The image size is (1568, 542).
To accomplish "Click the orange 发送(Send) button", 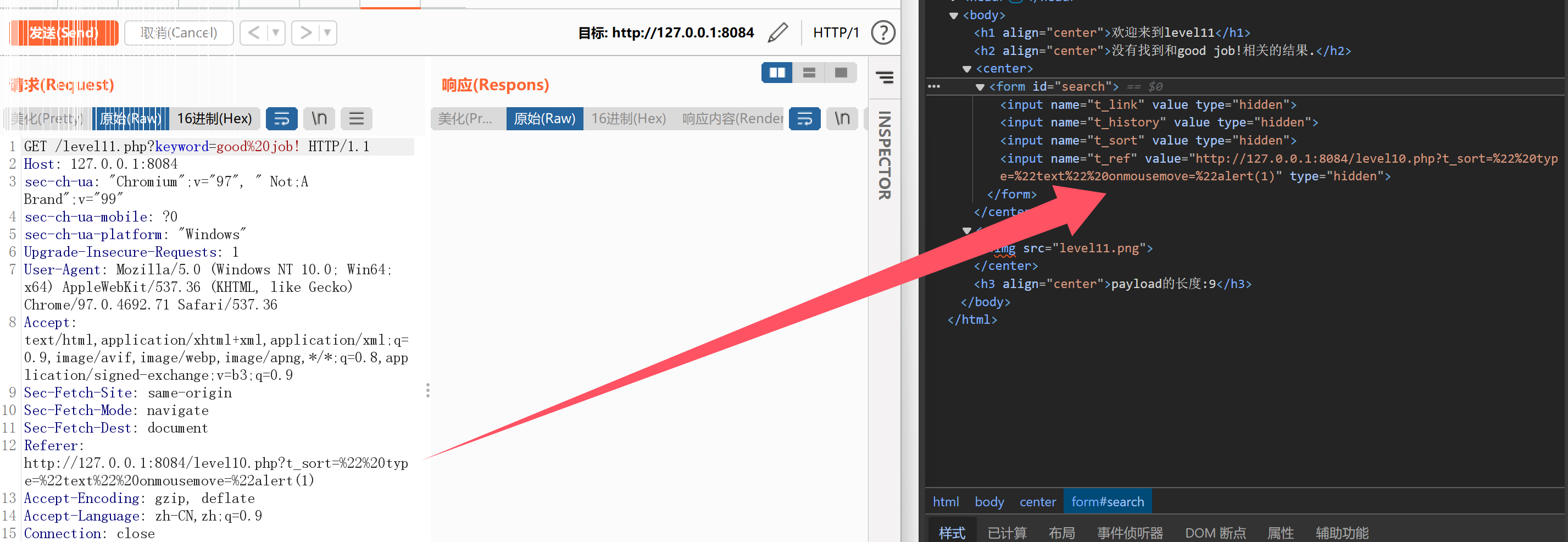I will point(64,32).
